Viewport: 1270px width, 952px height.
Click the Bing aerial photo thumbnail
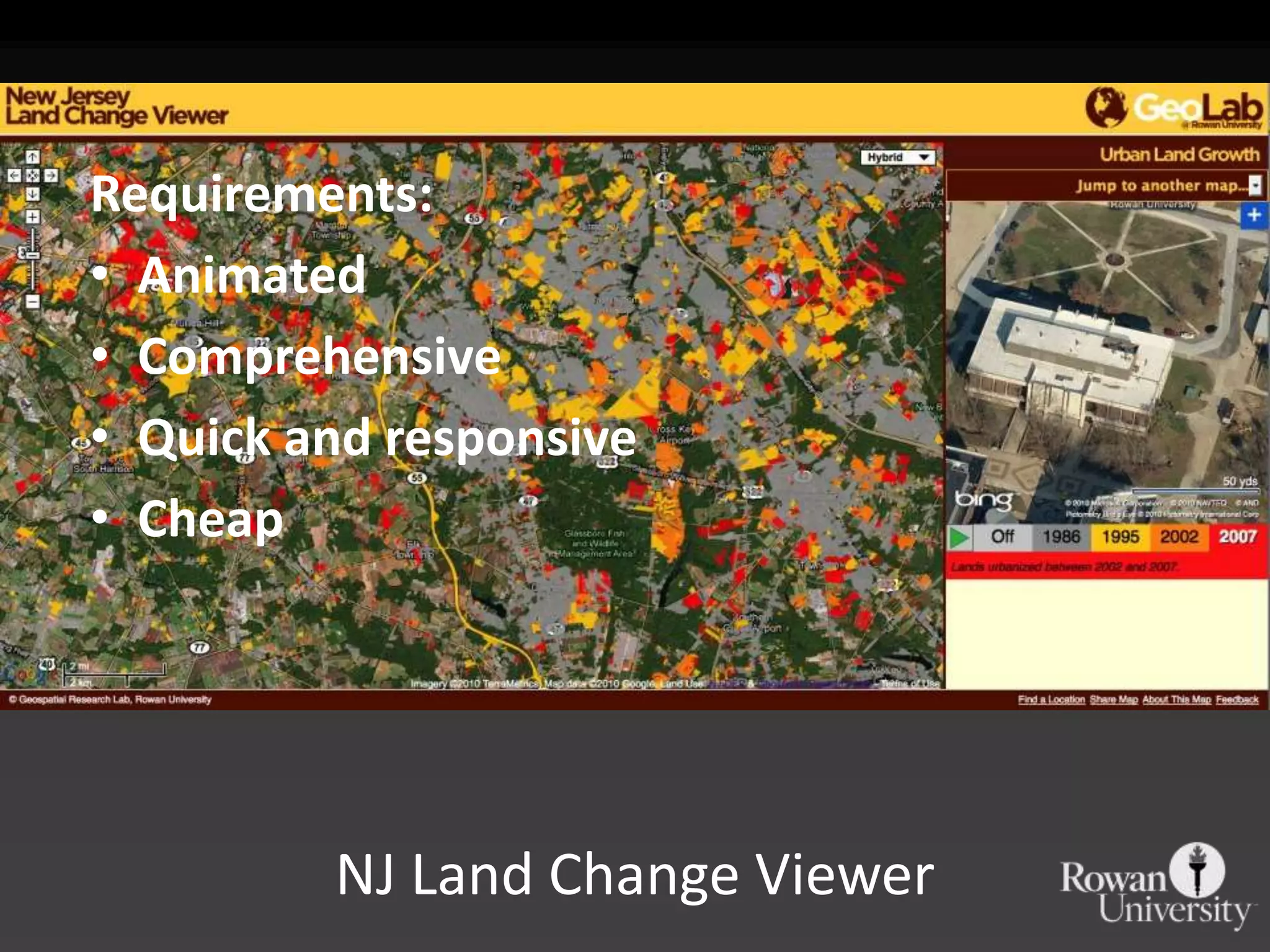[1106, 362]
